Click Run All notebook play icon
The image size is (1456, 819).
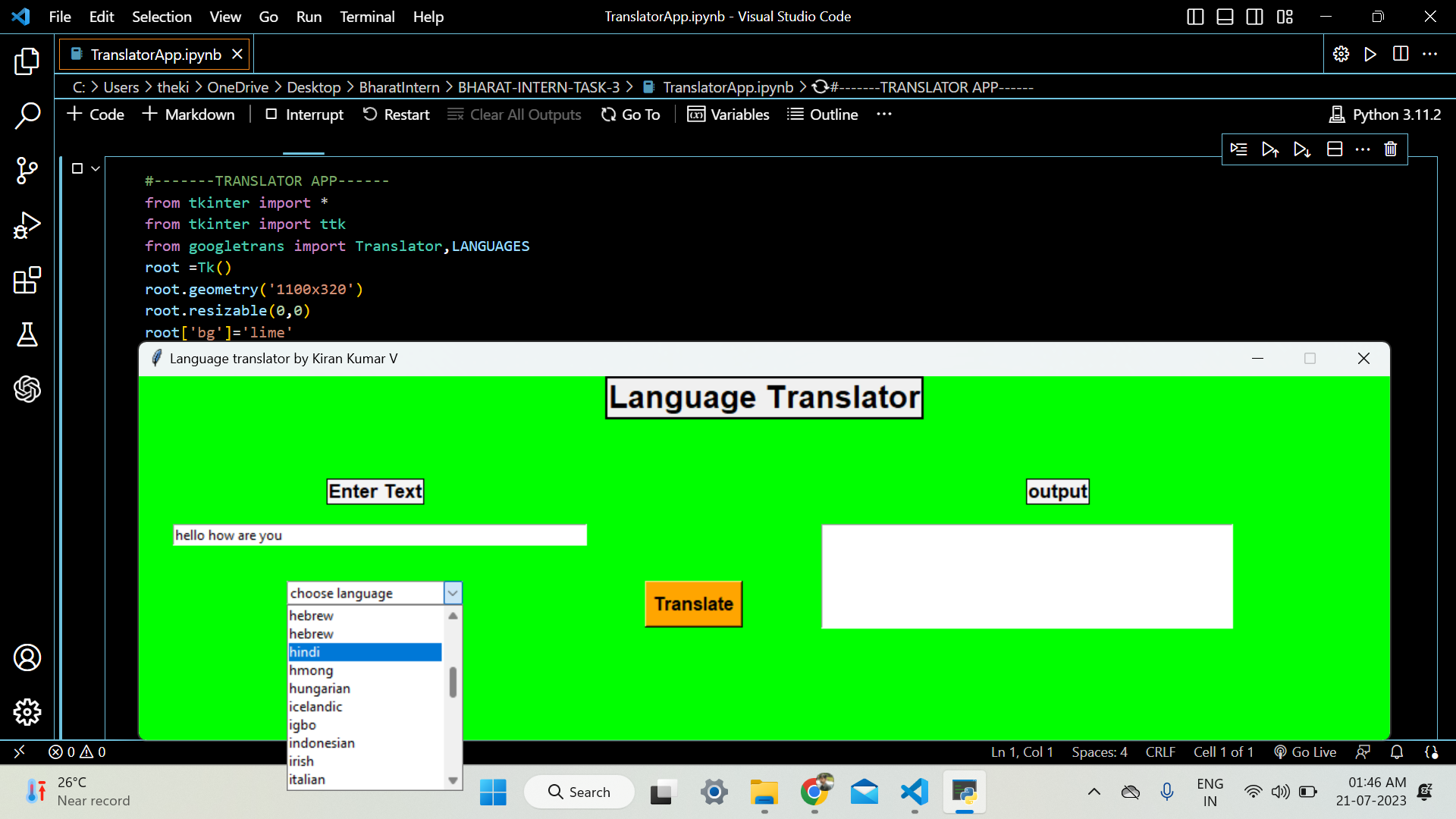point(1370,54)
